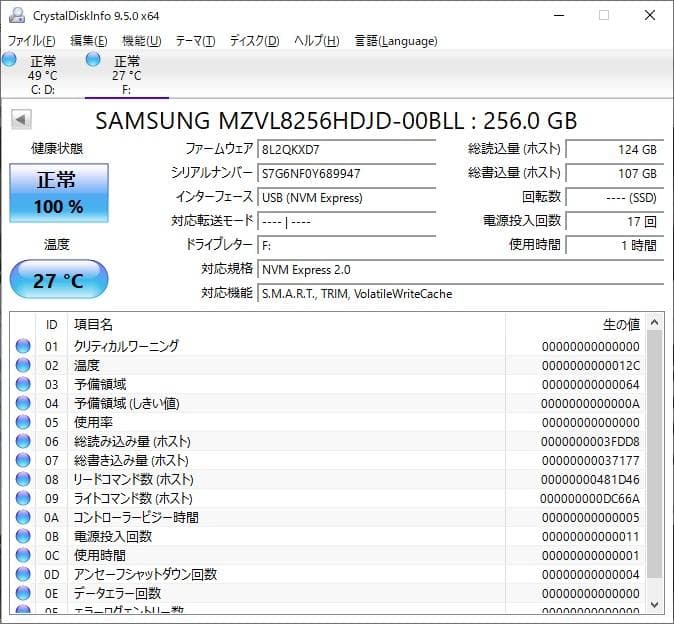674x624 pixels.
Task: Click status orb for アンセーフシャットダウン回数 row
Action: (x=23, y=575)
